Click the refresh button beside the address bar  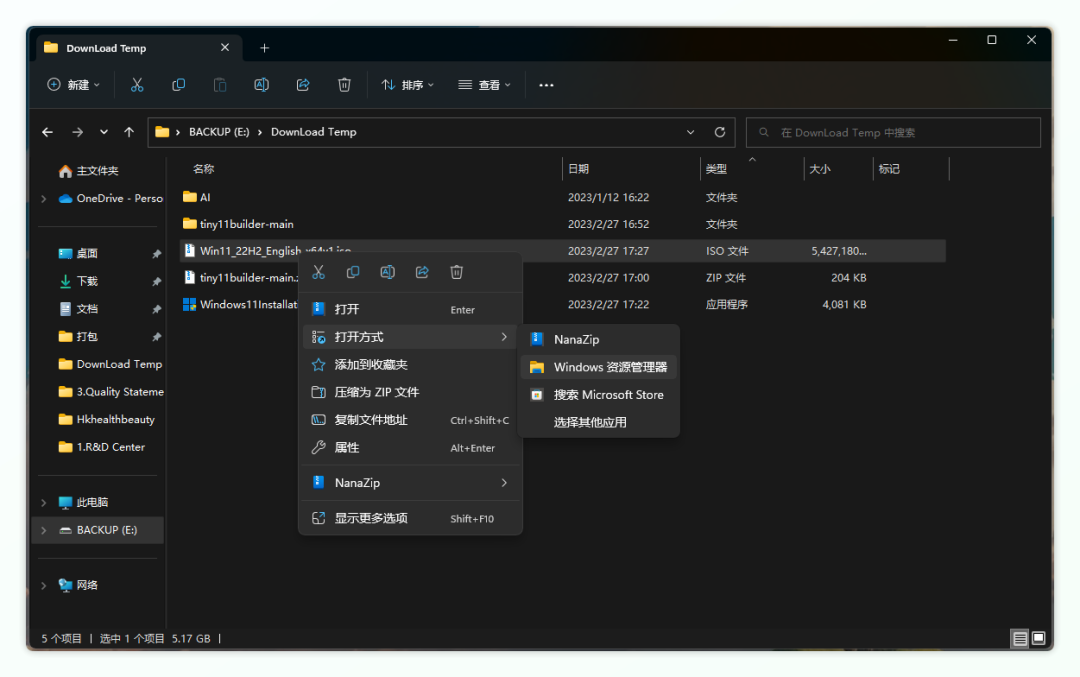pos(719,132)
